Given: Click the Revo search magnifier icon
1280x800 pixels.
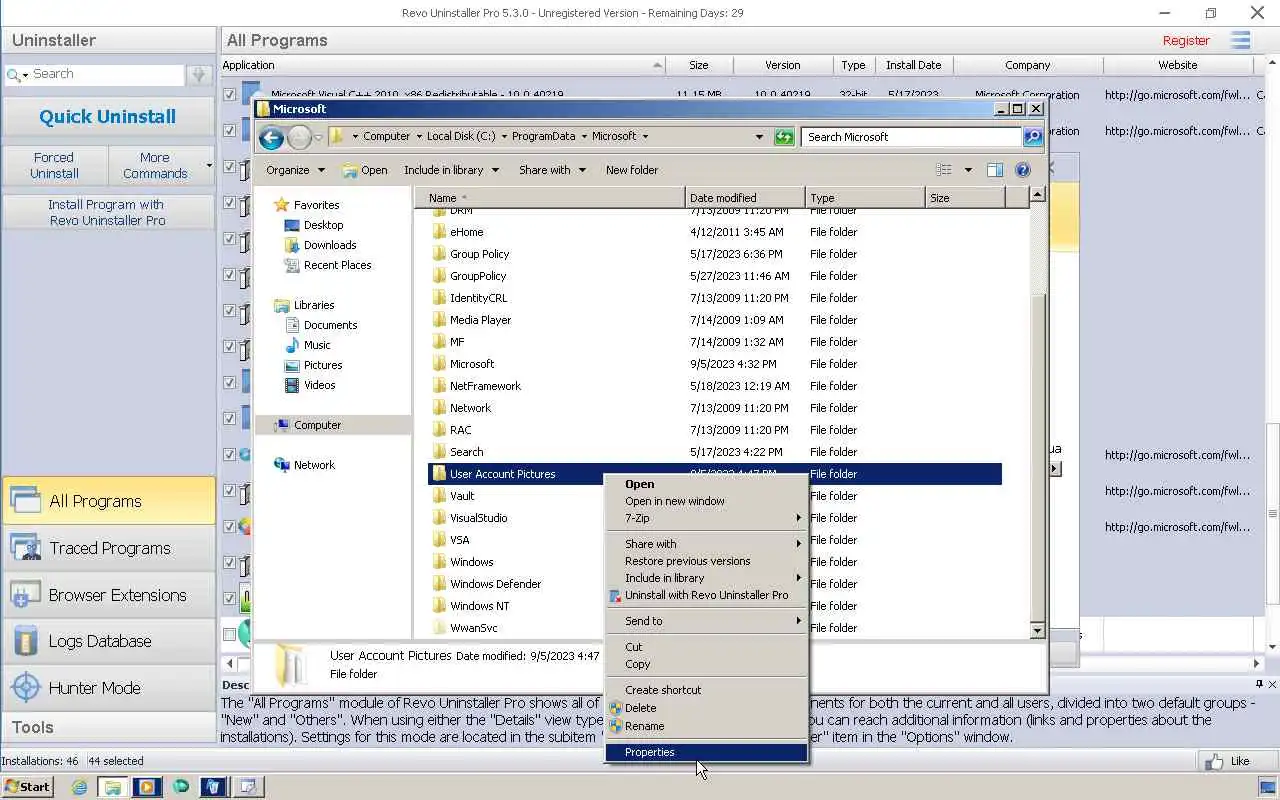Looking at the screenshot, I should 14,74.
